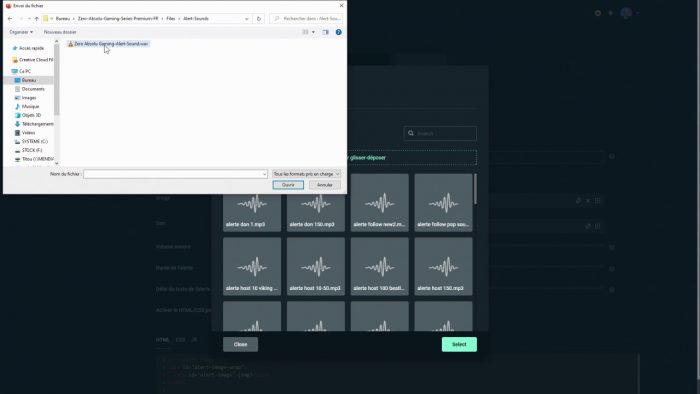Click the Ouvrir button
This screenshot has width=700, height=394.
pyautogui.click(x=288, y=185)
